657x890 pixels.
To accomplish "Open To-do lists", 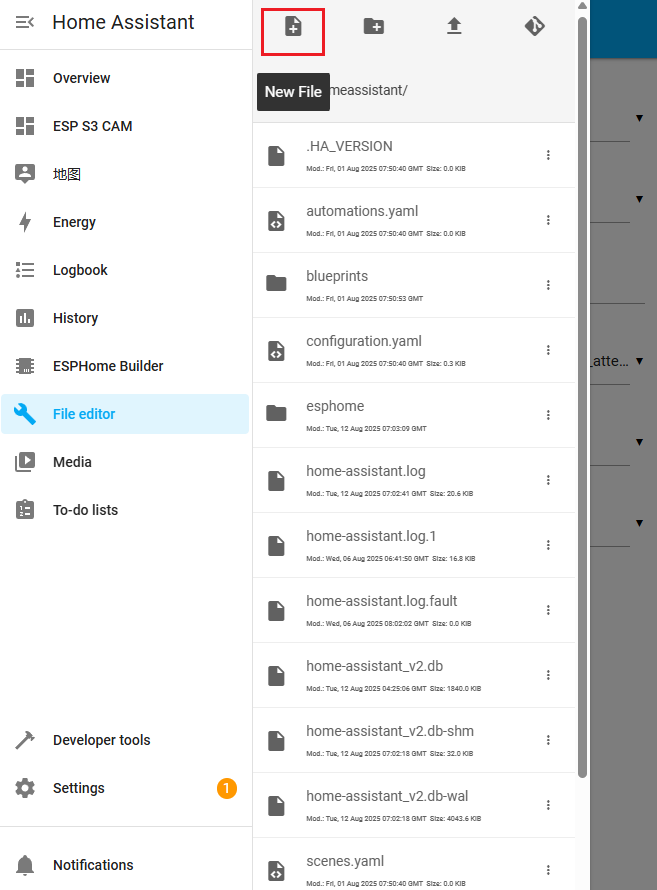I will [x=125, y=510].
